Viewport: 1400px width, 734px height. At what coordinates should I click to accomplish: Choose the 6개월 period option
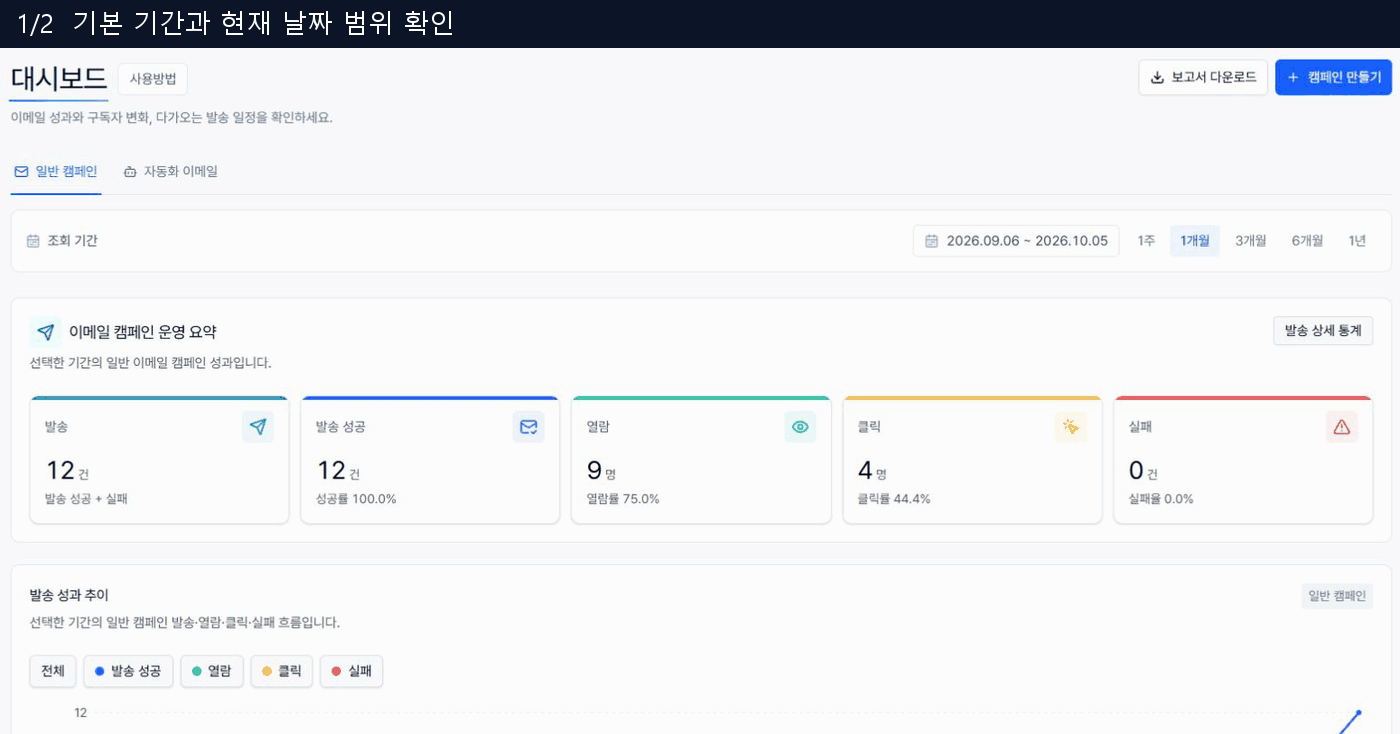(x=1307, y=241)
